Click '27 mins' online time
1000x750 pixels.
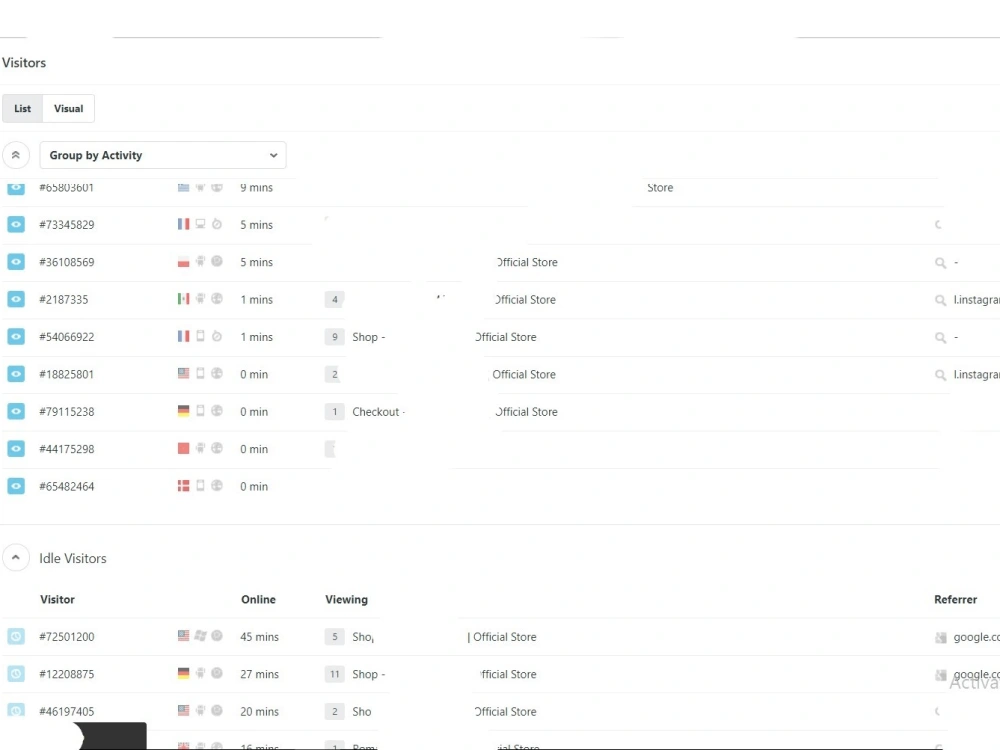point(260,674)
